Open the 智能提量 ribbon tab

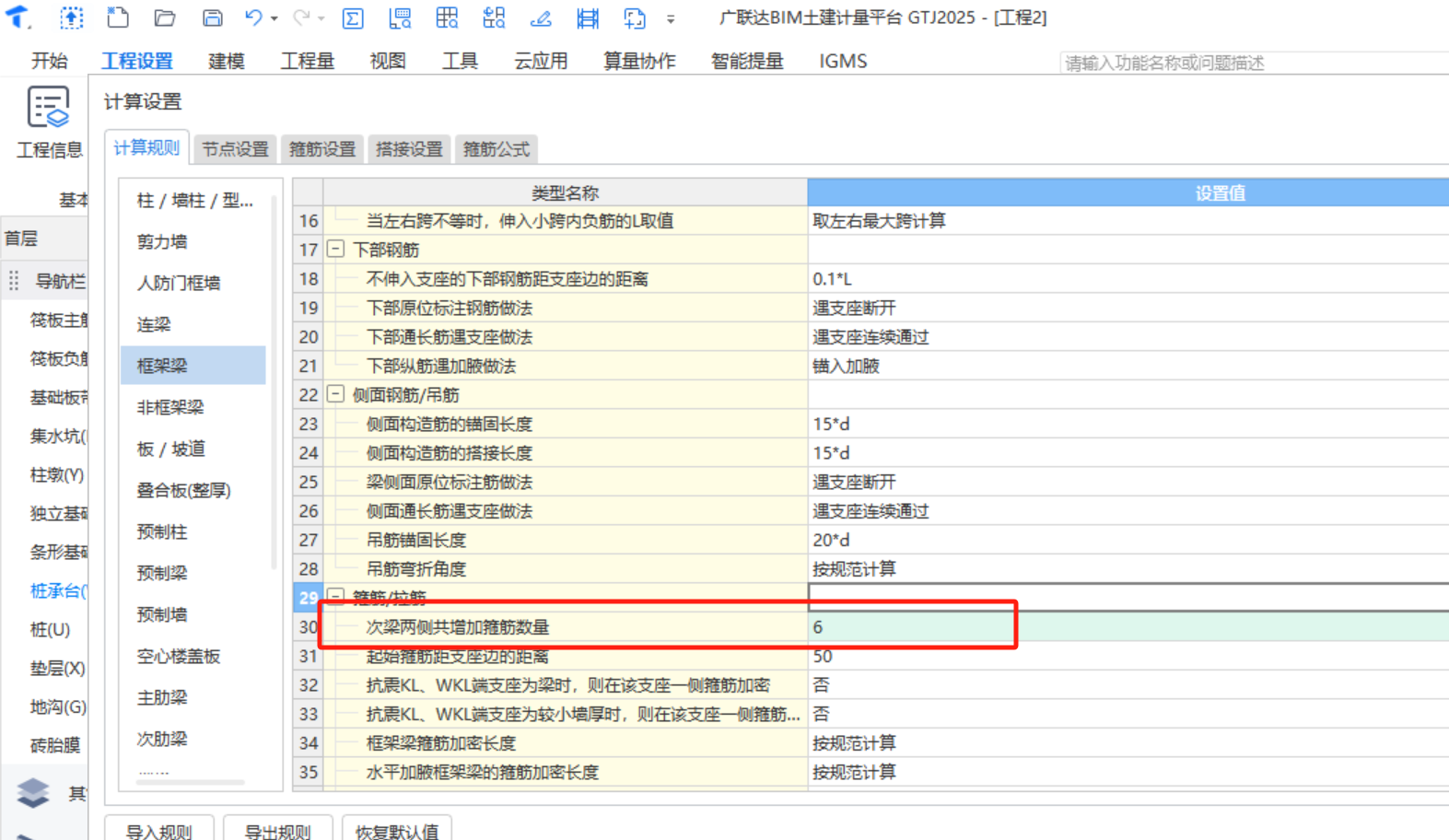(x=747, y=61)
